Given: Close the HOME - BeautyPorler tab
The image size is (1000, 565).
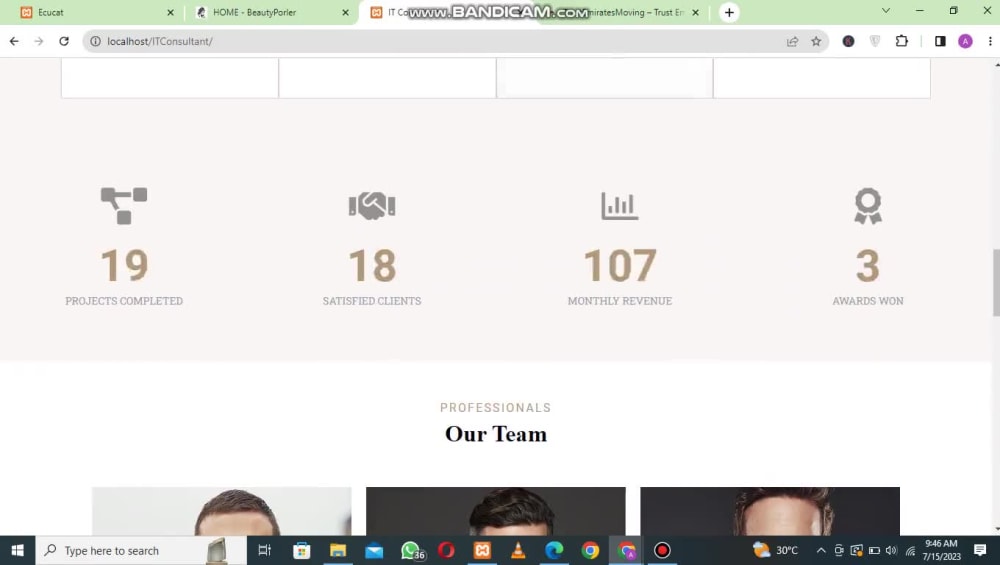Looking at the screenshot, I should coord(345,12).
